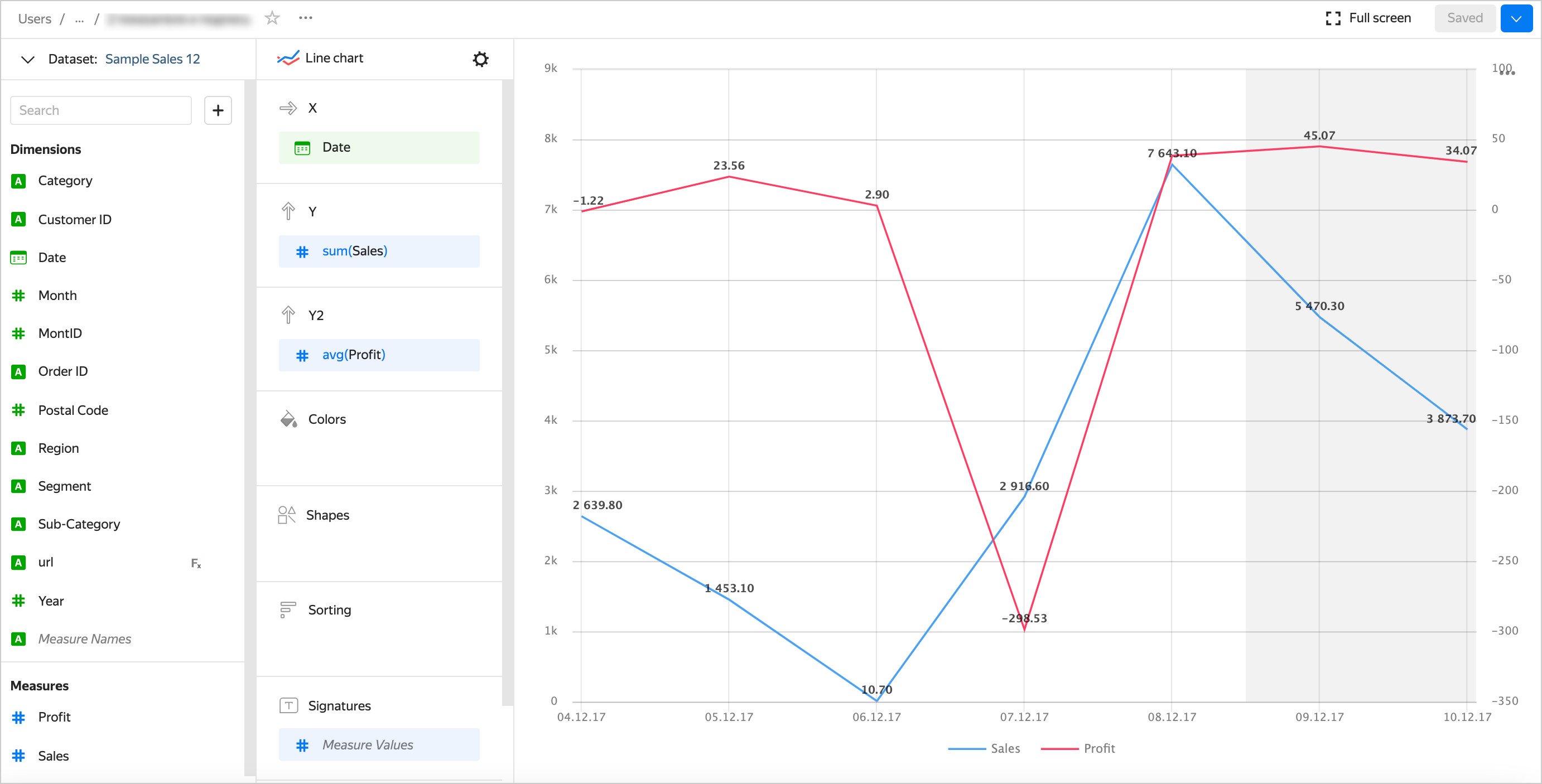Click the plus button to add field

218,110
